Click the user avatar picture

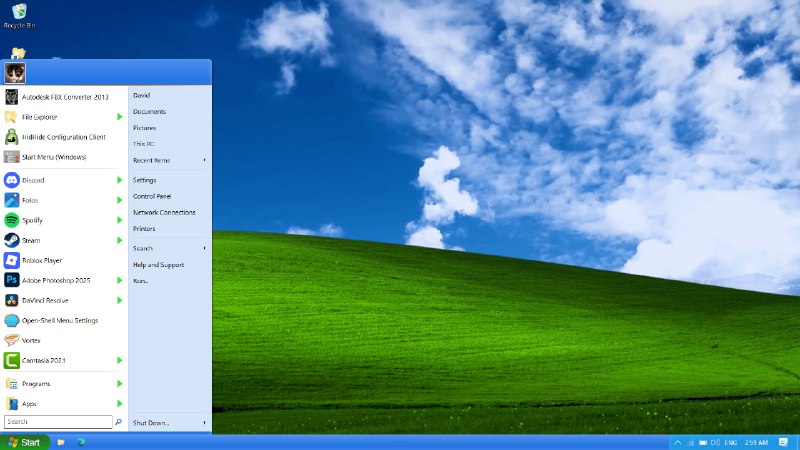click(15, 73)
